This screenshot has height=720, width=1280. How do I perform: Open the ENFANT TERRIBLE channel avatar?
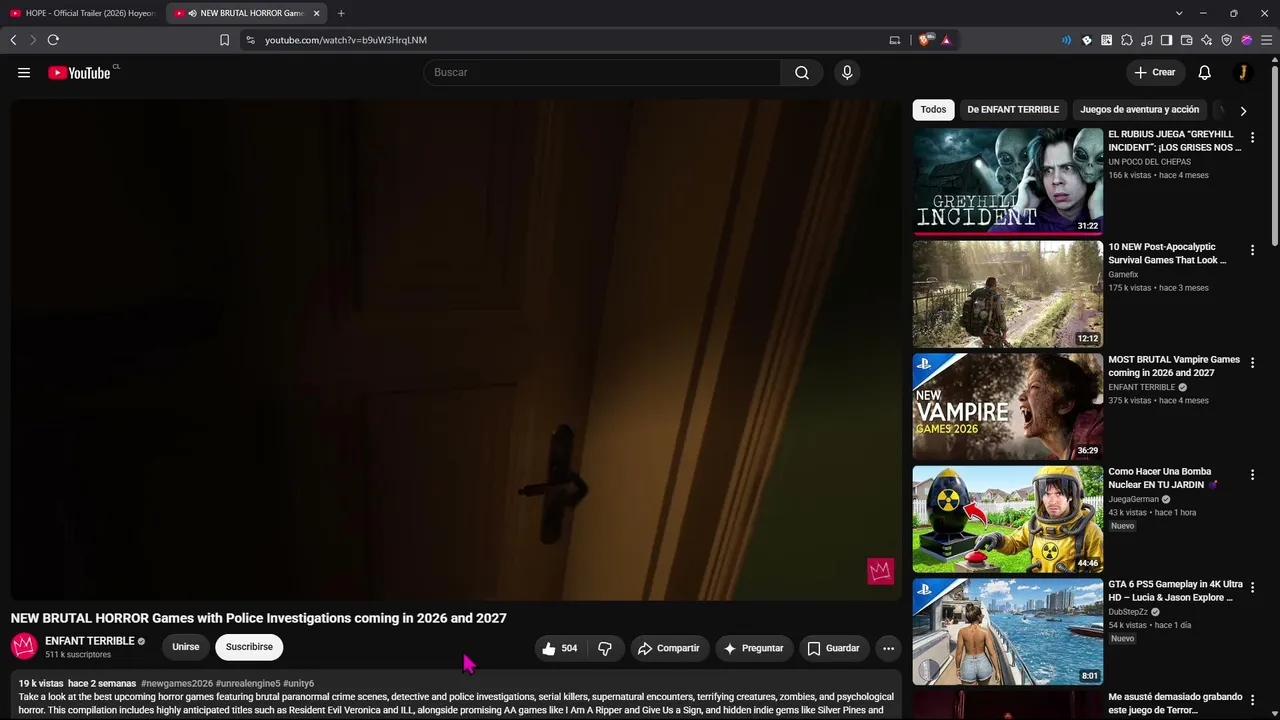point(24,646)
